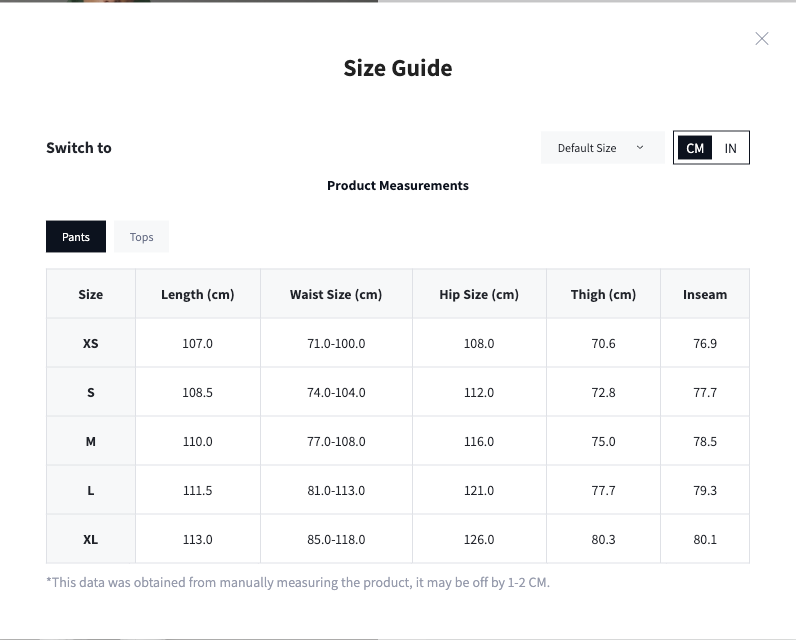Click the XL size row label
The image size is (796, 640).
point(91,539)
